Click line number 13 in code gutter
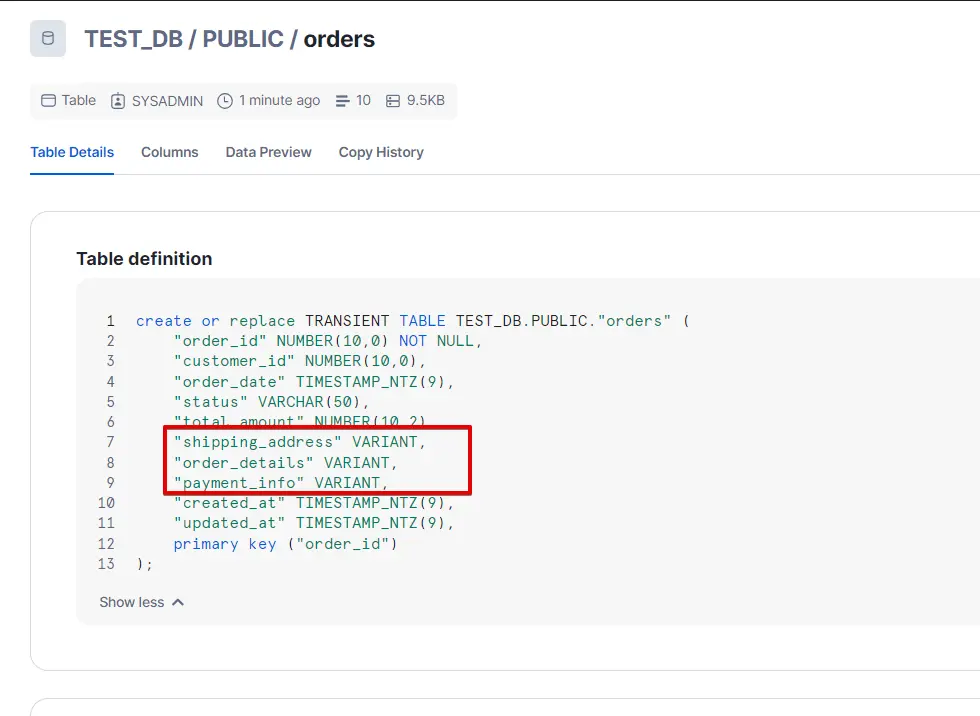The width and height of the screenshot is (980, 716). [106, 564]
